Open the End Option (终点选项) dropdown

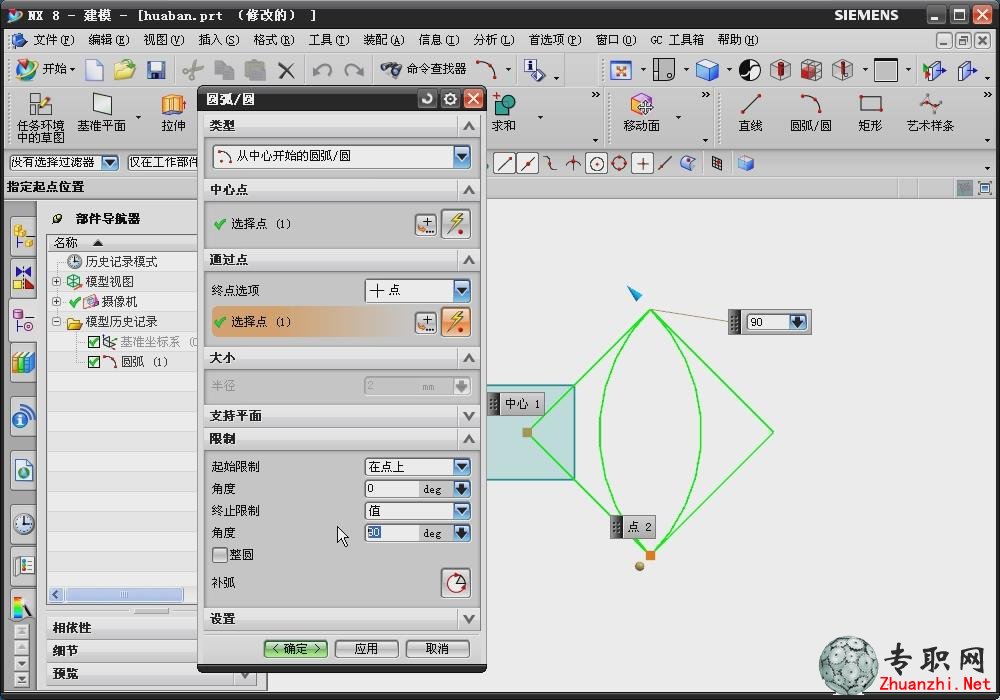[x=462, y=291]
